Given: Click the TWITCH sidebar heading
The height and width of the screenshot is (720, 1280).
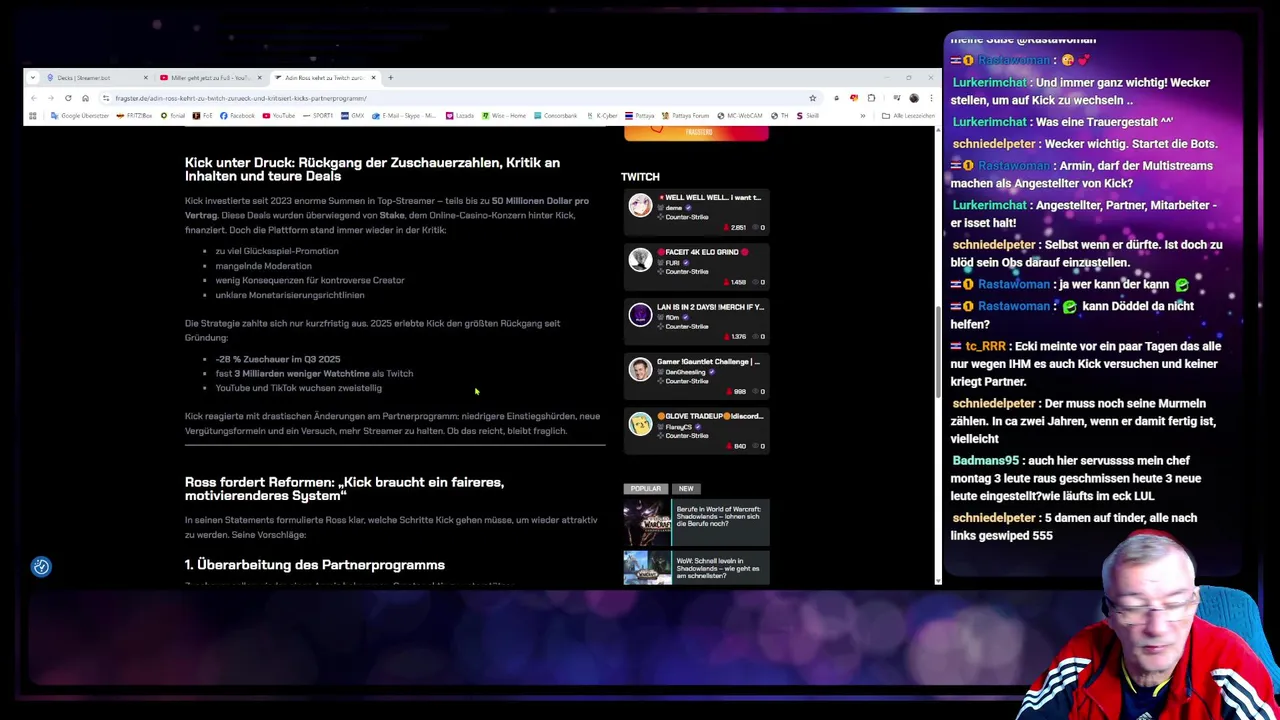Looking at the screenshot, I should click(640, 177).
